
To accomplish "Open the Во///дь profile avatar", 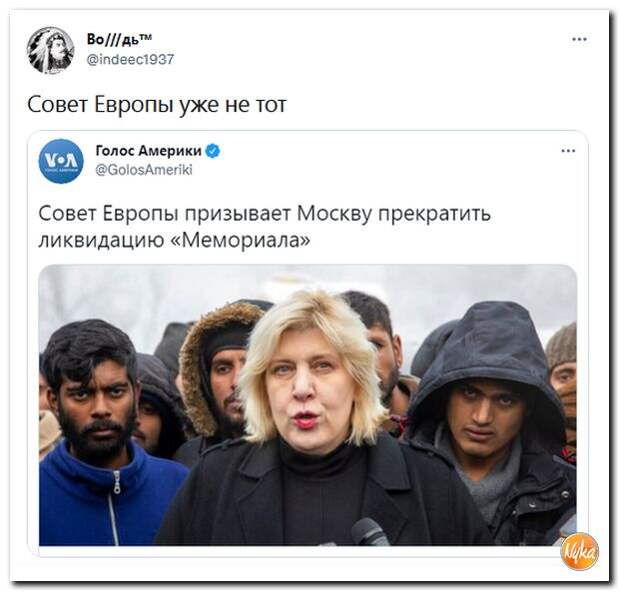I will (51, 50).
